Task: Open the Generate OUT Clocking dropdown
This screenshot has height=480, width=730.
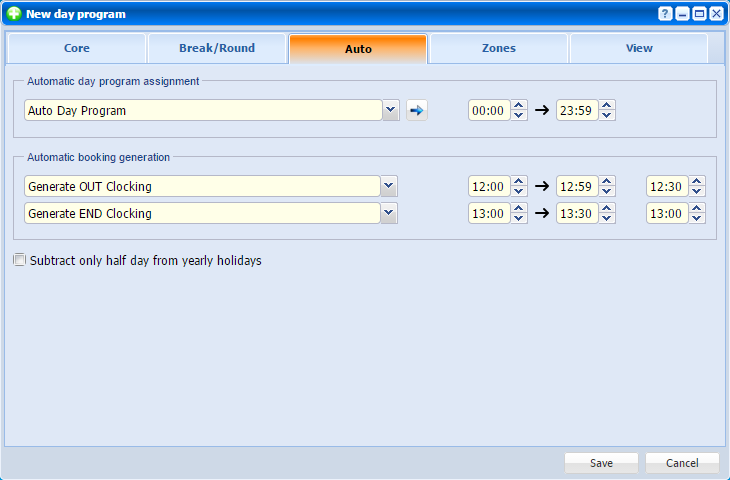Action: 389,186
